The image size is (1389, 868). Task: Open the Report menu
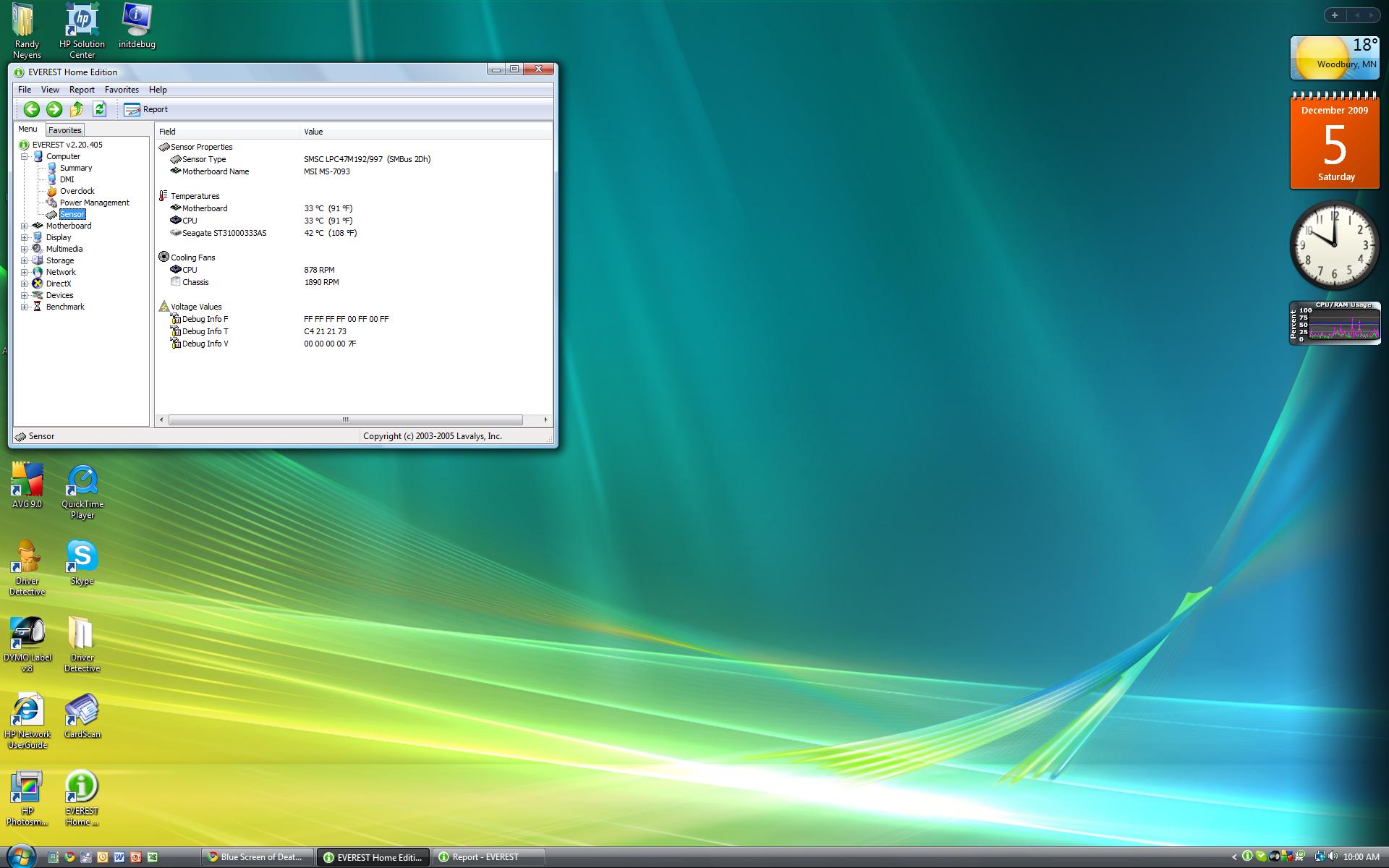(x=82, y=90)
